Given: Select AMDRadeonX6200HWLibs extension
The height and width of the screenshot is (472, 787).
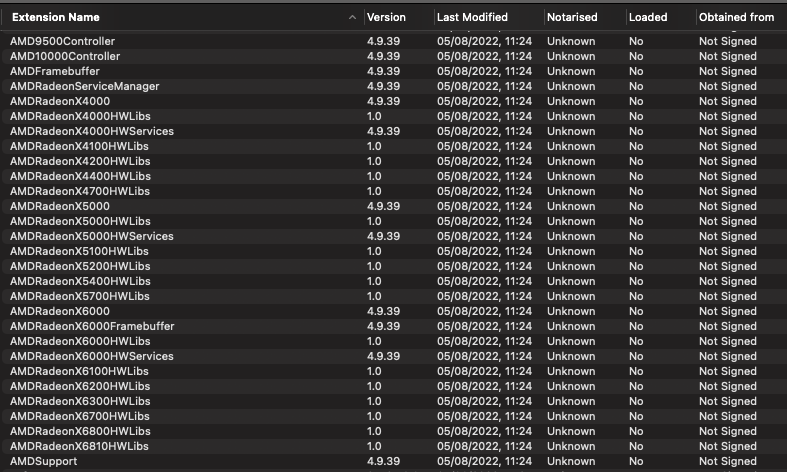Looking at the screenshot, I should [394, 386].
